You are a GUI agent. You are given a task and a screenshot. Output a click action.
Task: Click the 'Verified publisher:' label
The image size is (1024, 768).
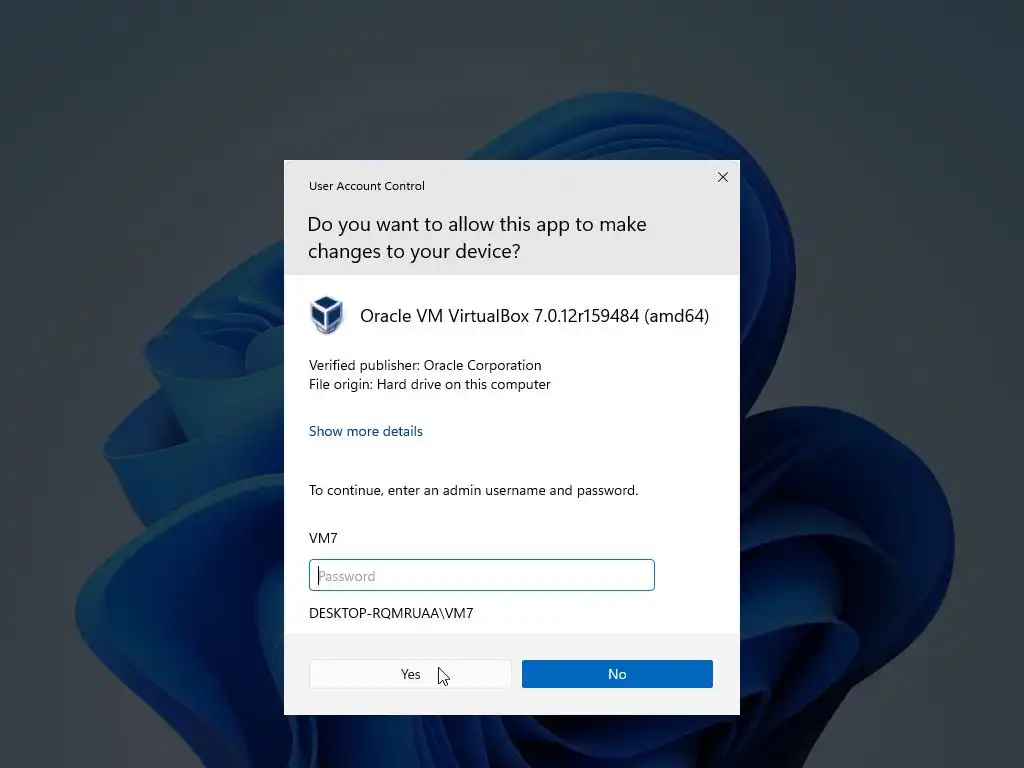364,365
